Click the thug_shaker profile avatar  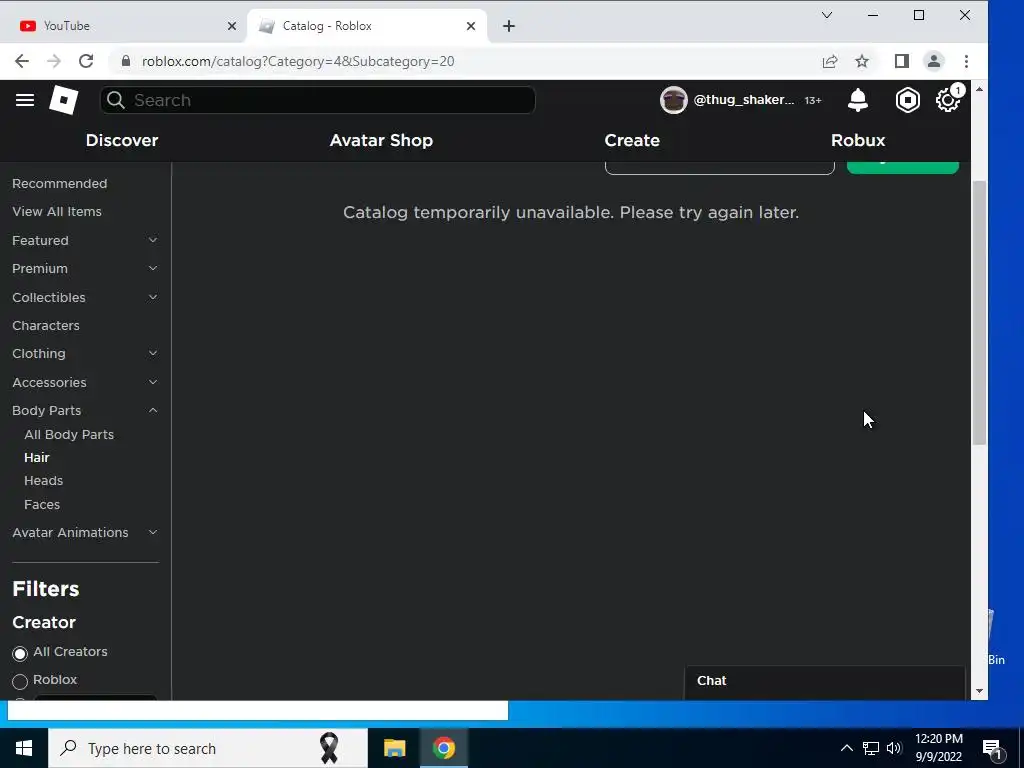point(673,100)
